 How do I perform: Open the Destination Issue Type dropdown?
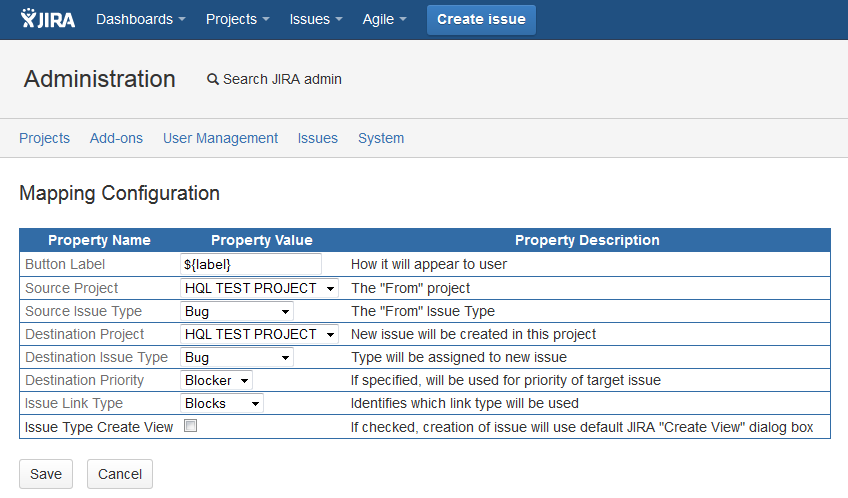[237, 357]
